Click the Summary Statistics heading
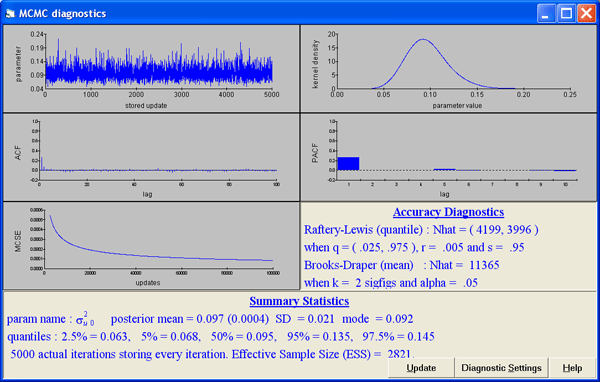The width and height of the screenshot is (600, 382). (299, 301)
